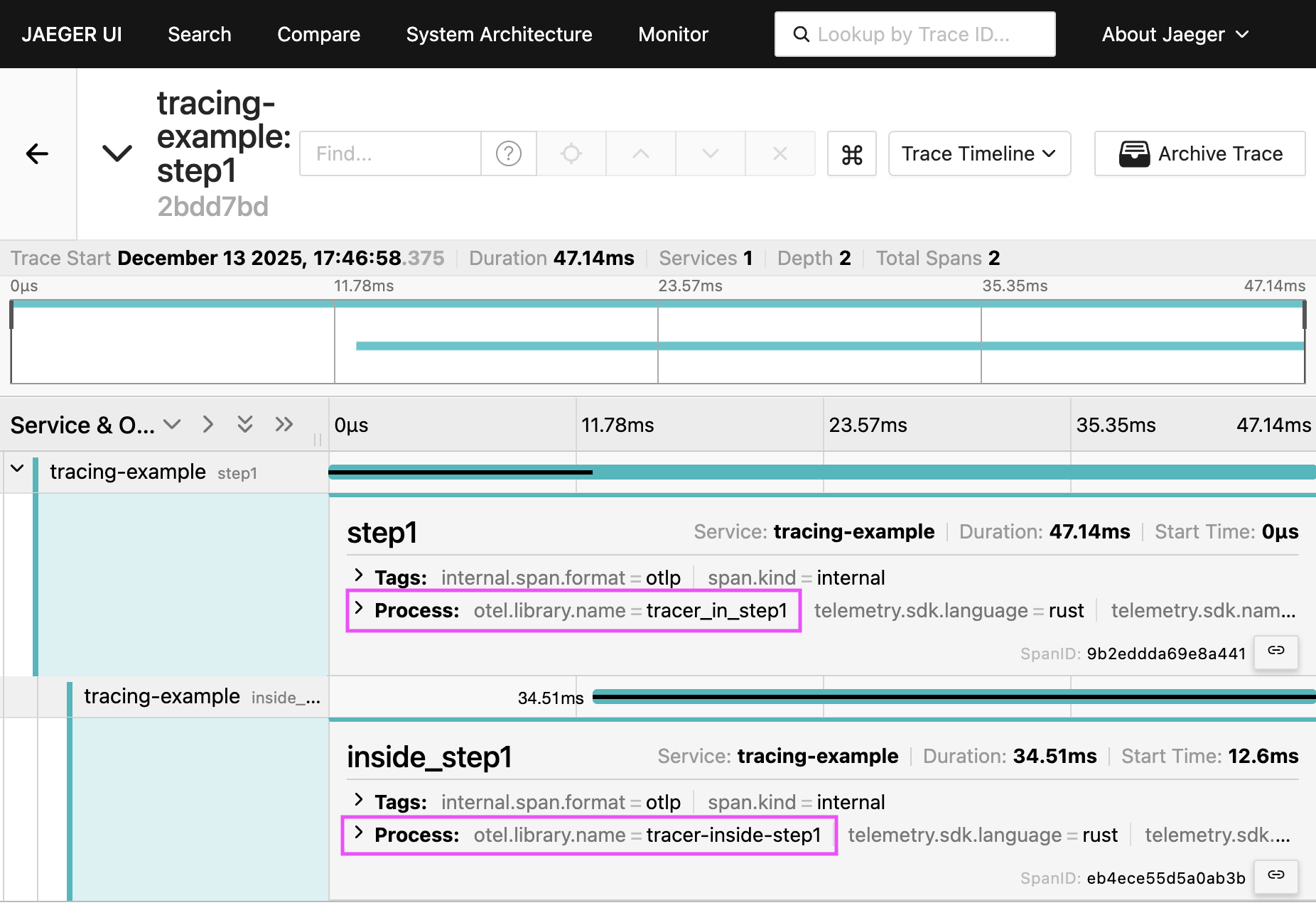Copy deep link for span 9b2eddda69e8a441

pos(1275,651)
